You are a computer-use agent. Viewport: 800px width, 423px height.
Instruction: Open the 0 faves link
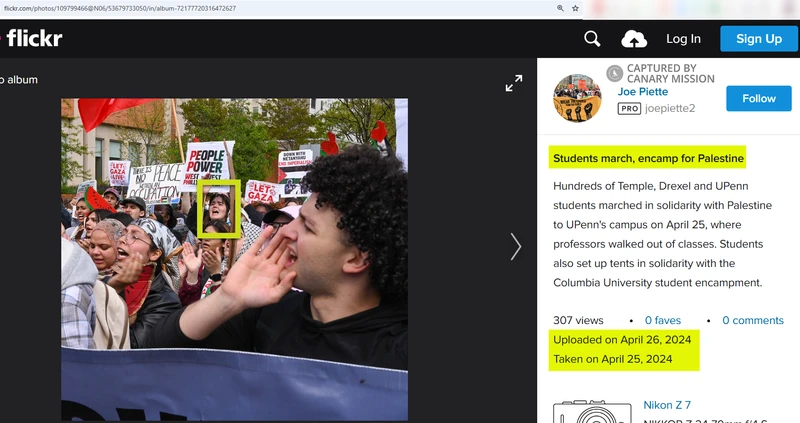pos(662,320)
